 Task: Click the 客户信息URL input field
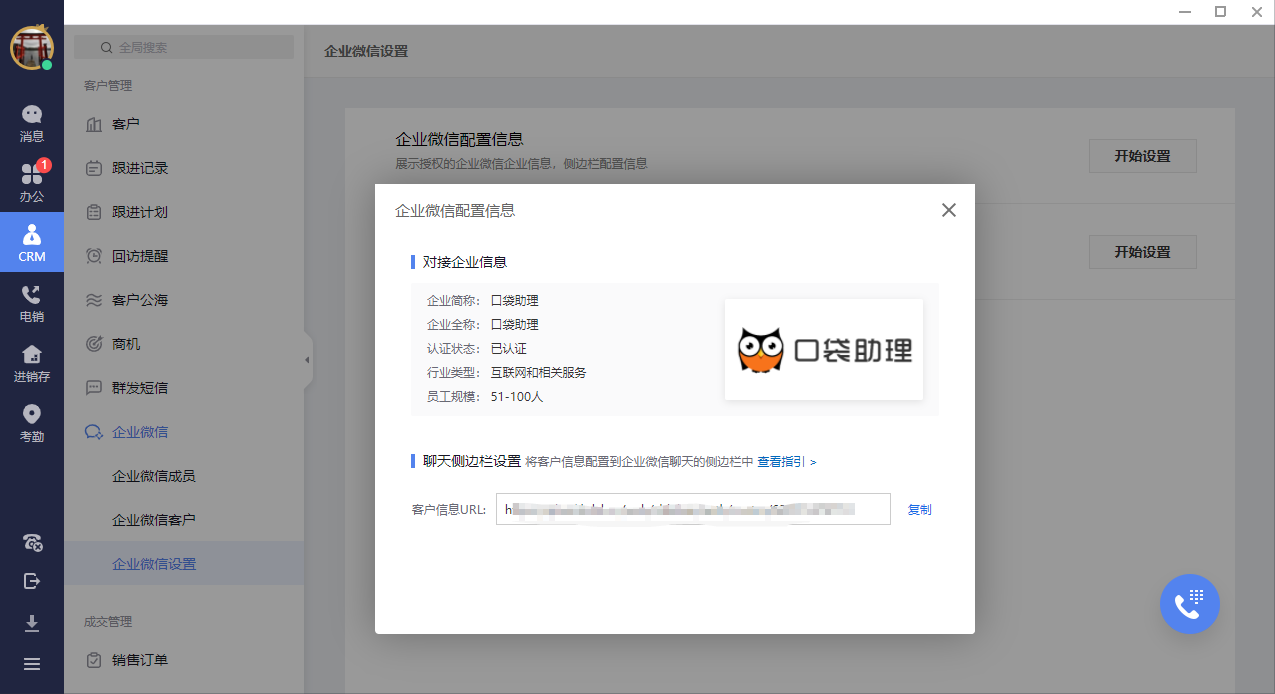coord(693,509)
